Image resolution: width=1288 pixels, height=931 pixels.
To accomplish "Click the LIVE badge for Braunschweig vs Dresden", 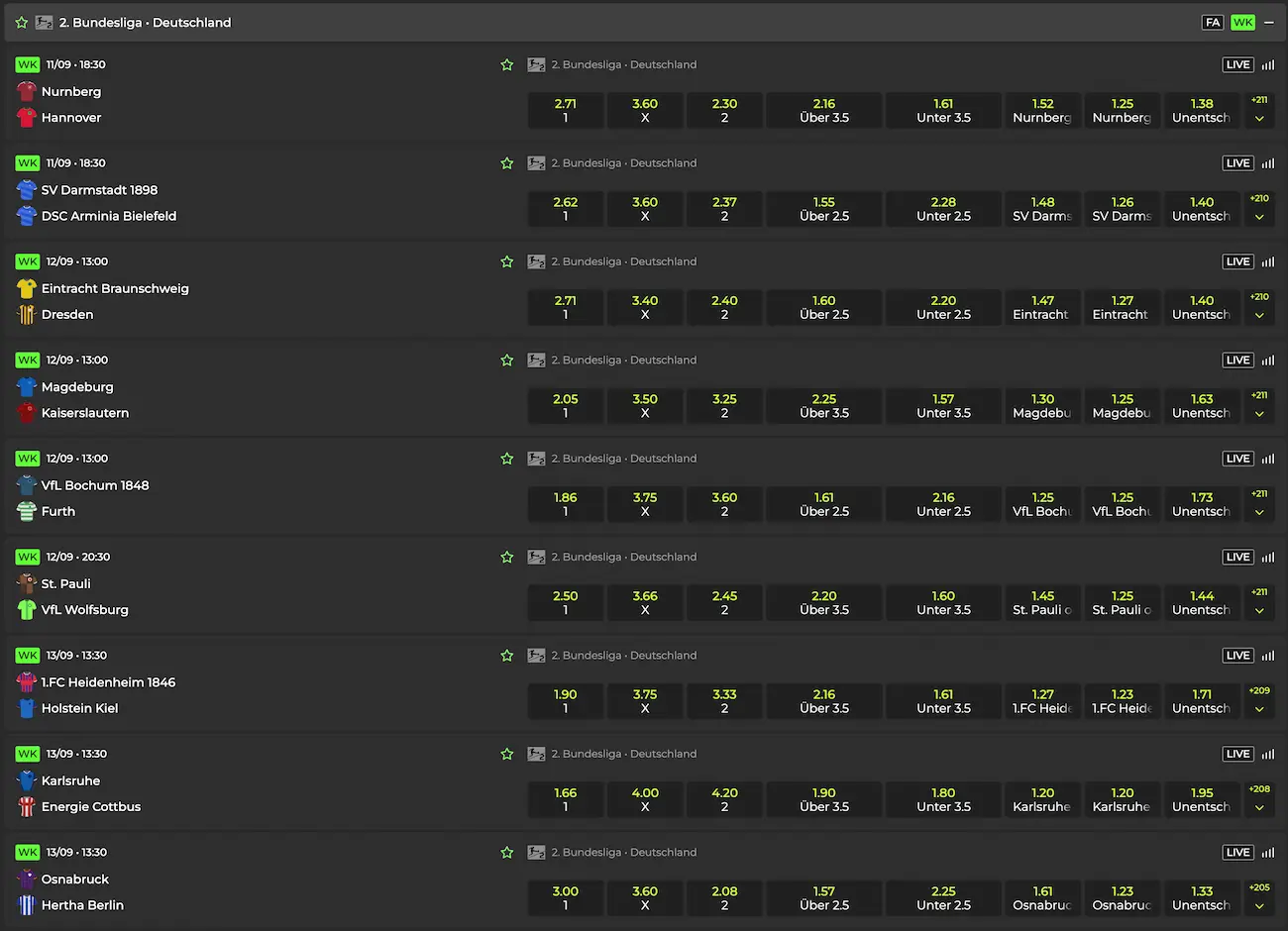I will click(1238, 261).
